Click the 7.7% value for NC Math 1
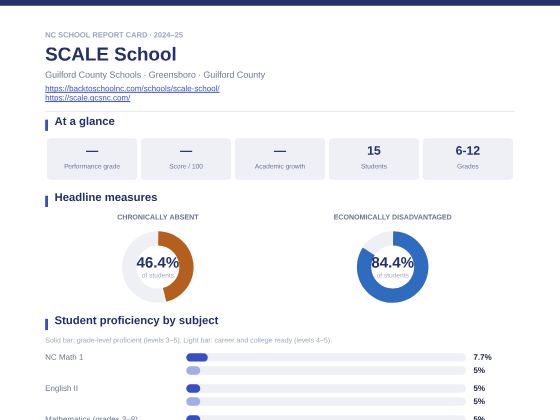 click(482, 357)
